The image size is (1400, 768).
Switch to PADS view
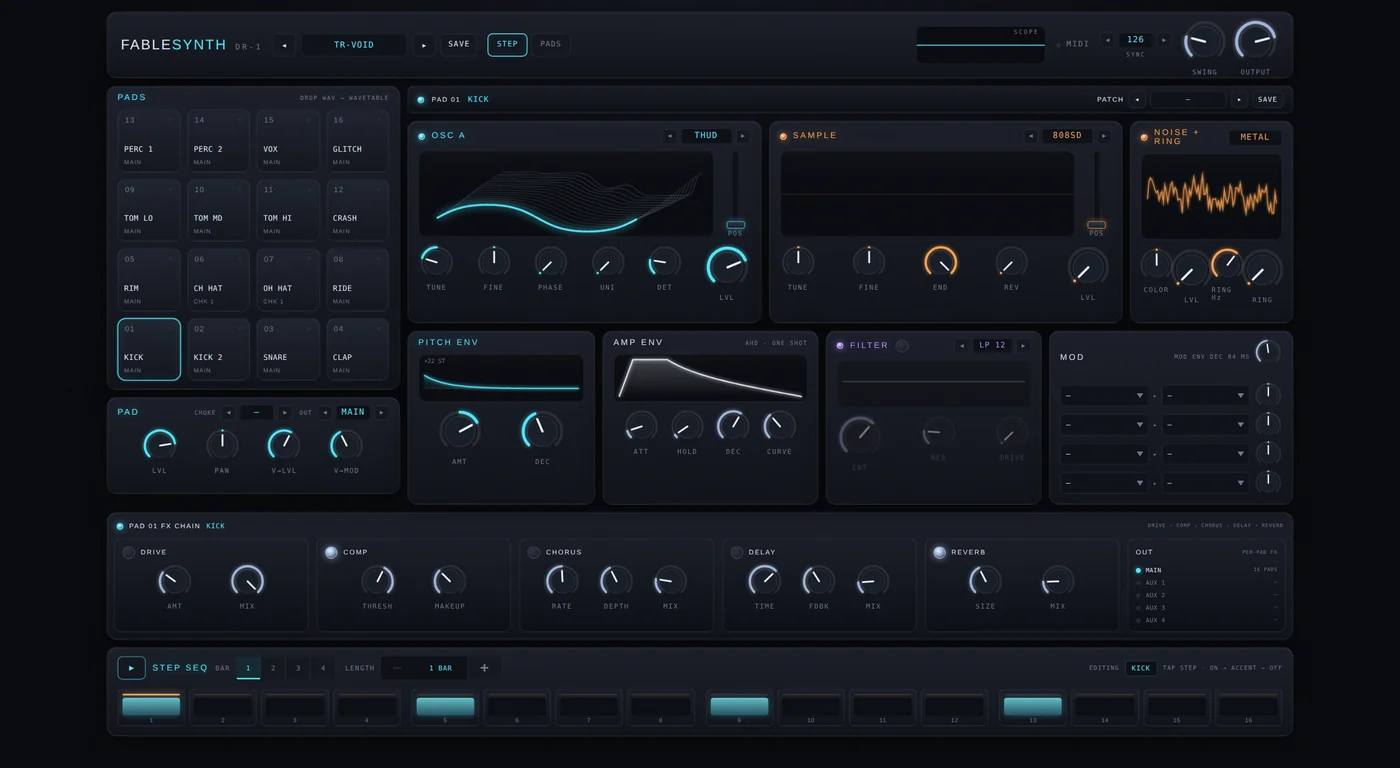pos(551,45)
